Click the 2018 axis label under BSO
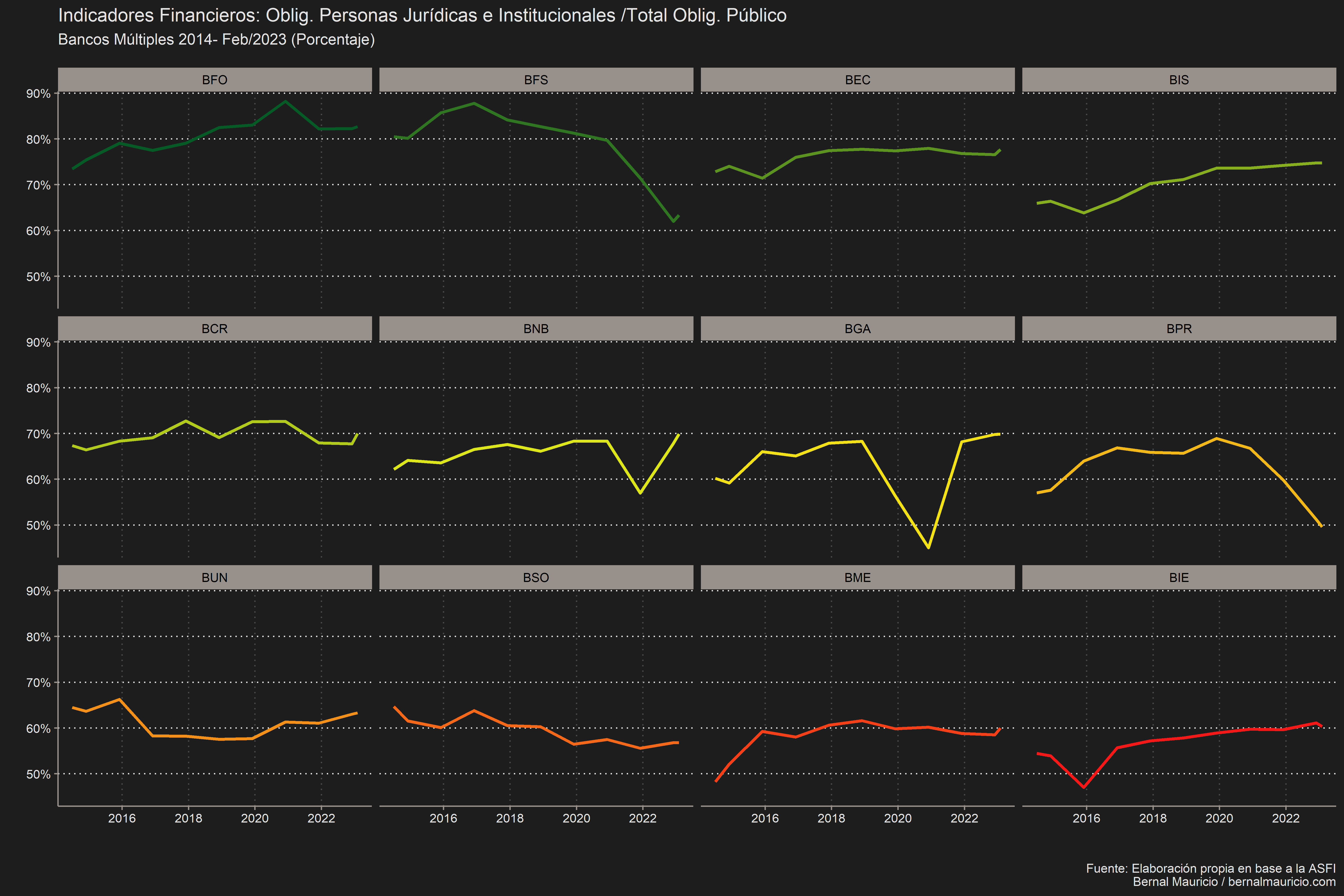 click(x=510, y=818)
